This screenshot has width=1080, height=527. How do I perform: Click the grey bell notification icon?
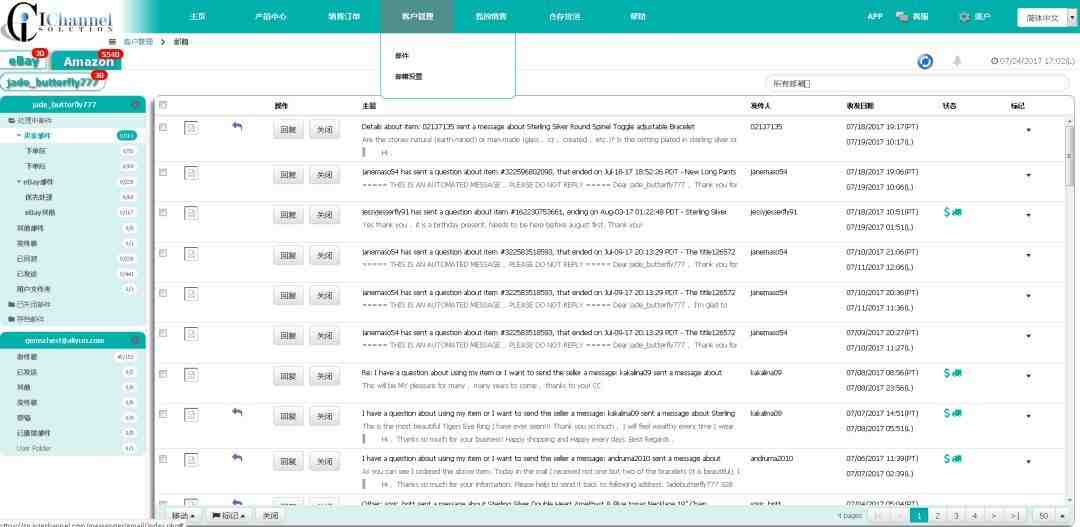click(x=957, y=62)
